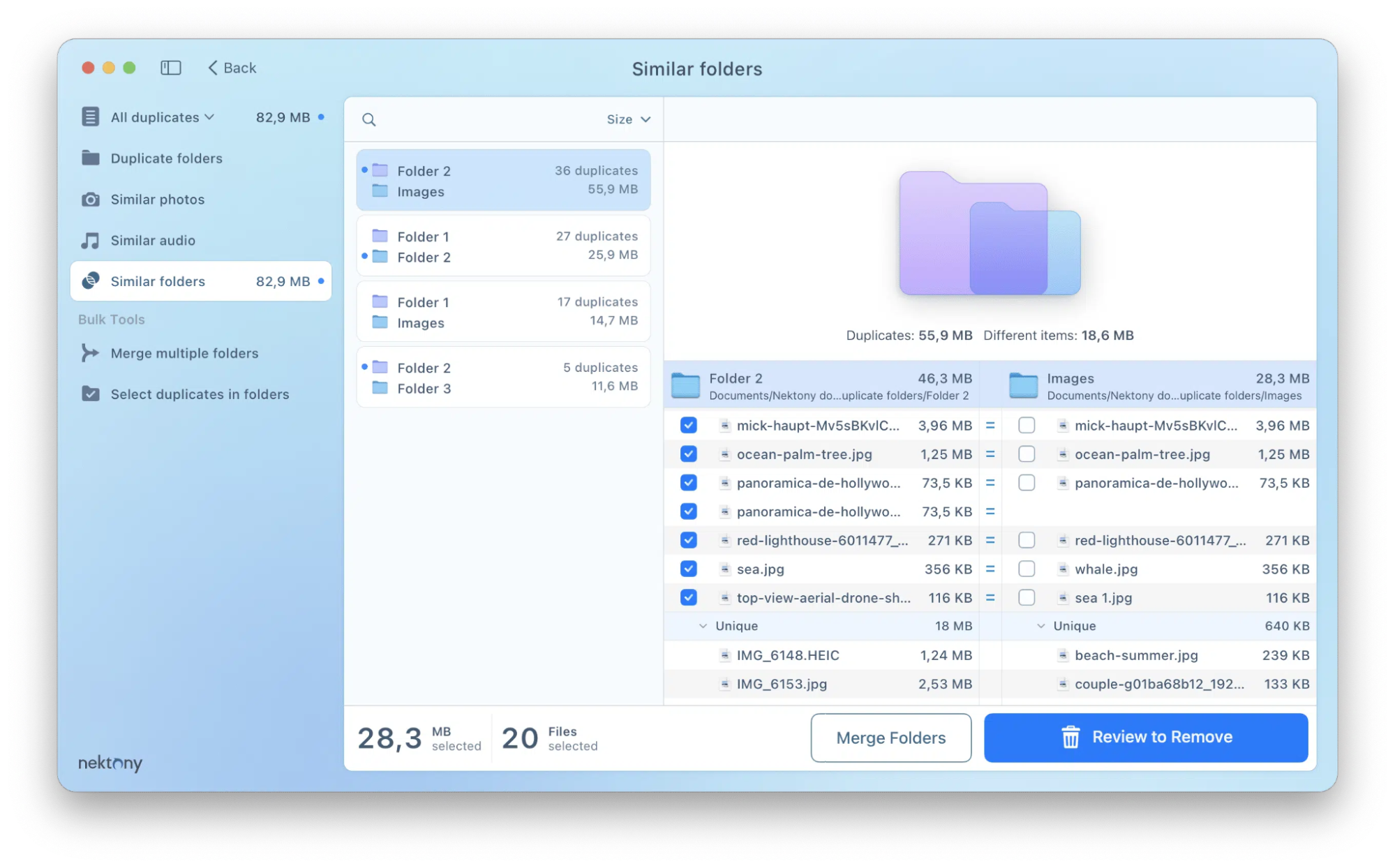
Task: Select the Folder 1 and Folder 3 pair
Action: (502, 377)
